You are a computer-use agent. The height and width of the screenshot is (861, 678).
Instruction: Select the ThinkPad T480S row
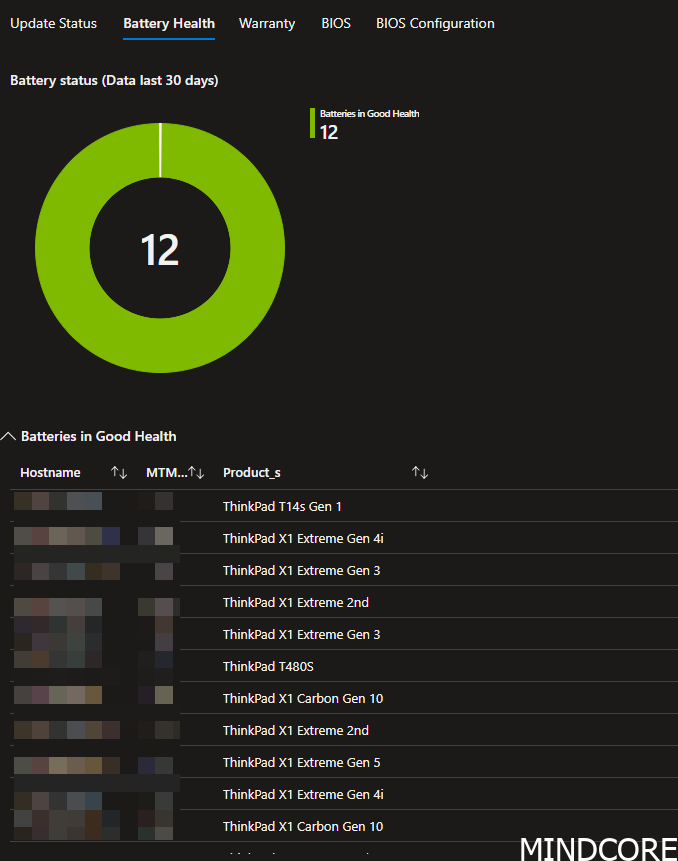344,666
